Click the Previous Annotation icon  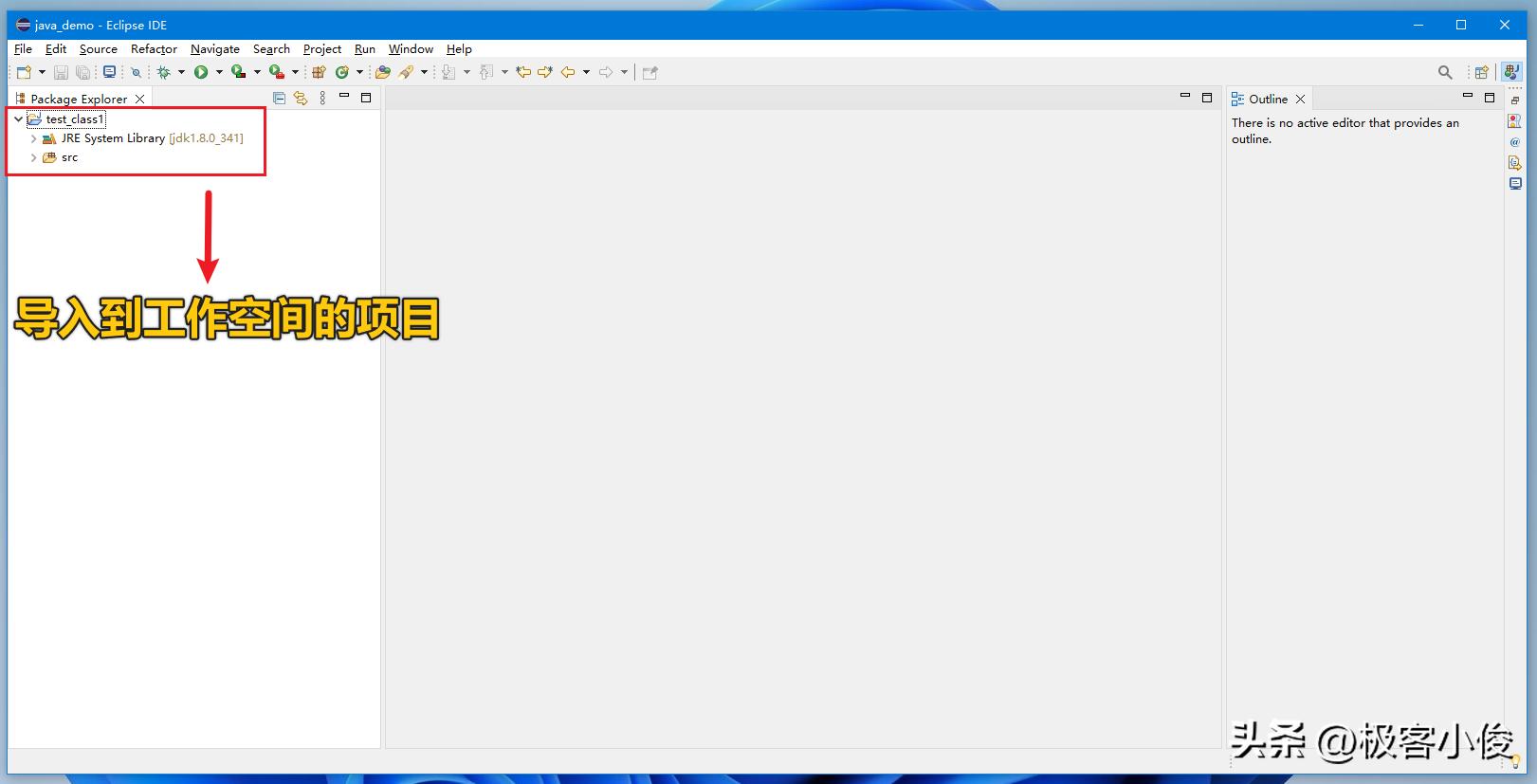coord(486,72)
